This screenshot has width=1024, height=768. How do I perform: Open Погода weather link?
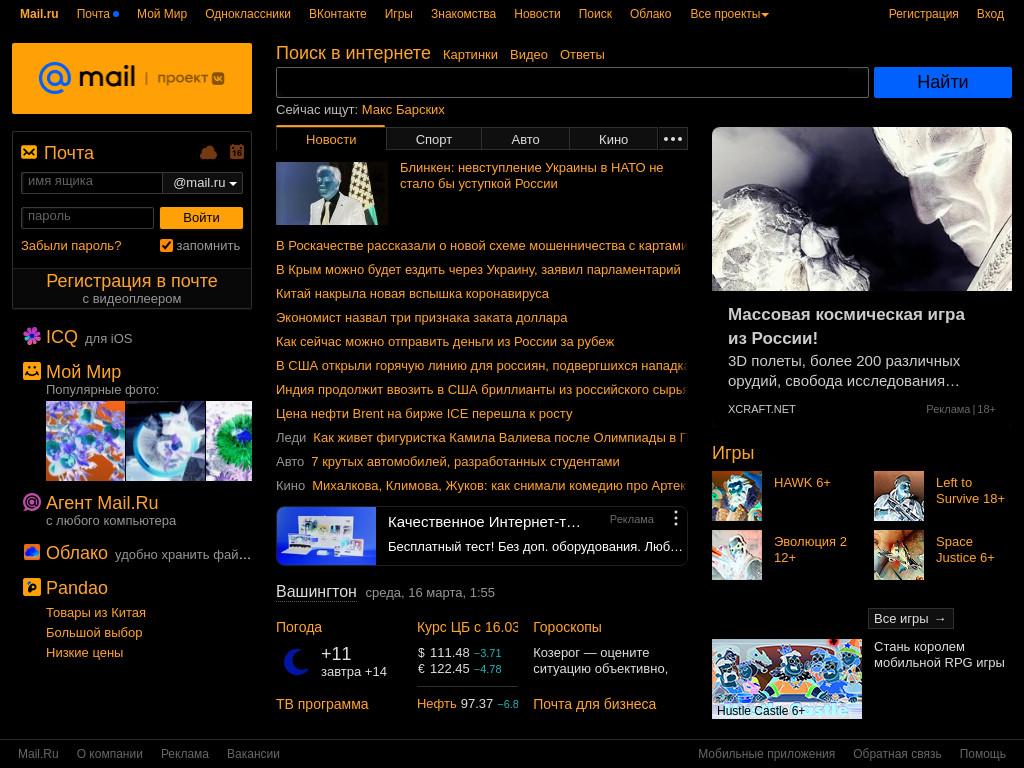tap(298, 627)
